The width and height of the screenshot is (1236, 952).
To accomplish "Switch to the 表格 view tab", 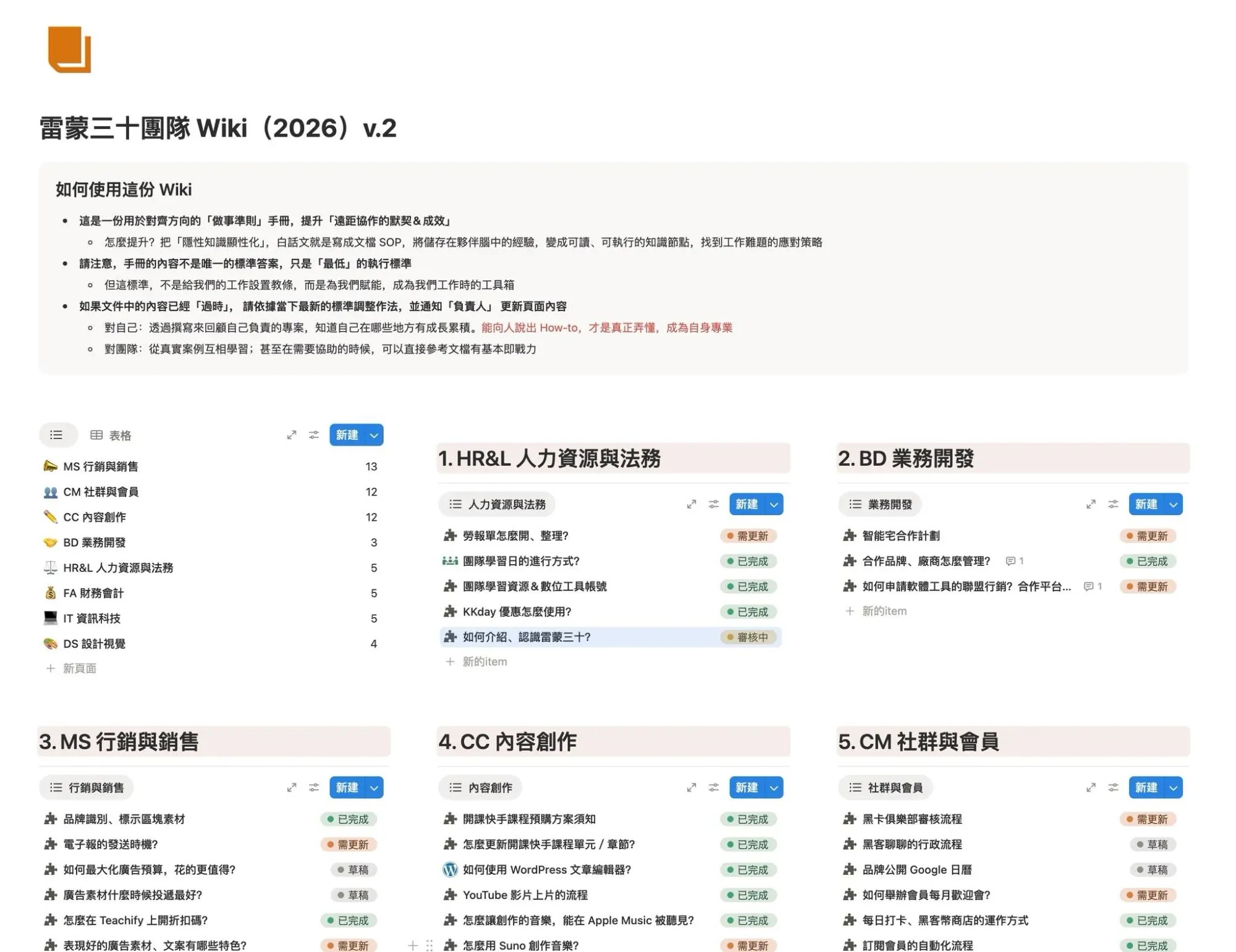I will click(x=111, y=435).
